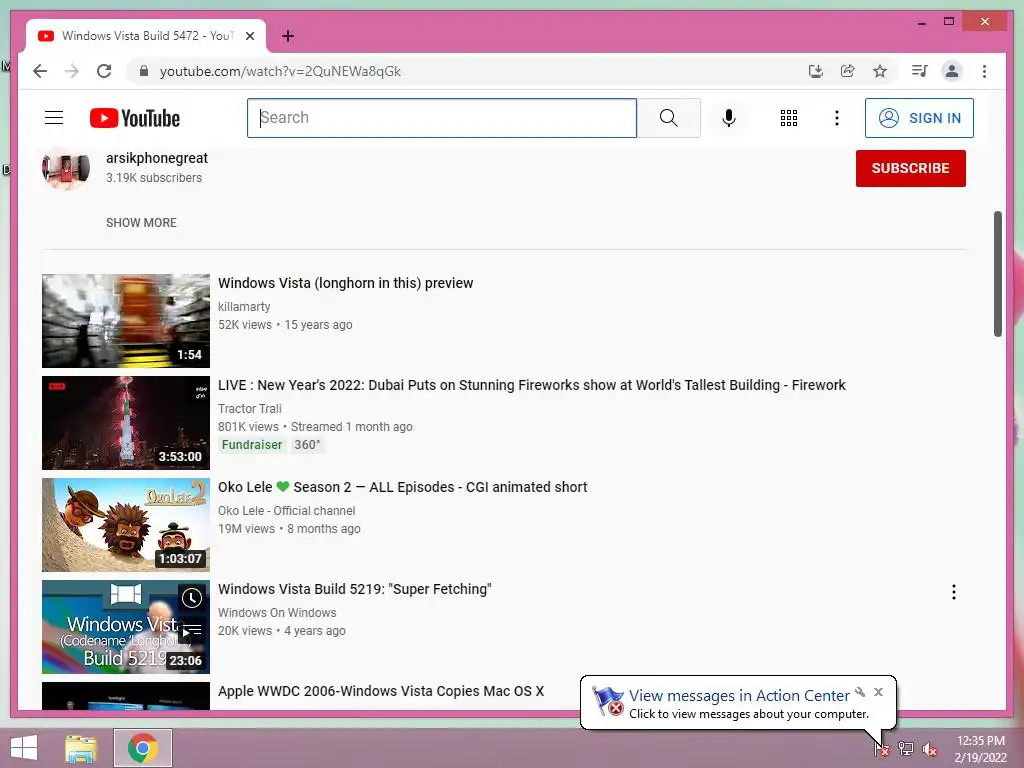Open Dubai fireworks live video thumbnail
Screen dimensions: 1024x768
tap(126, 423)
